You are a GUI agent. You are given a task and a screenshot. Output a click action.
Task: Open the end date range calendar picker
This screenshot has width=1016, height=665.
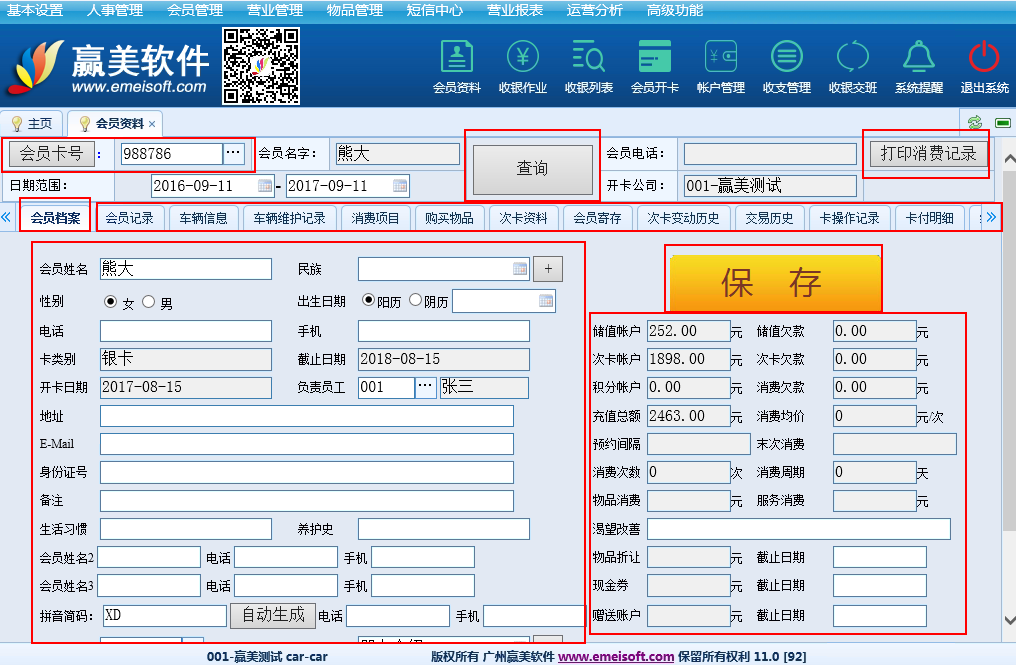400,185
